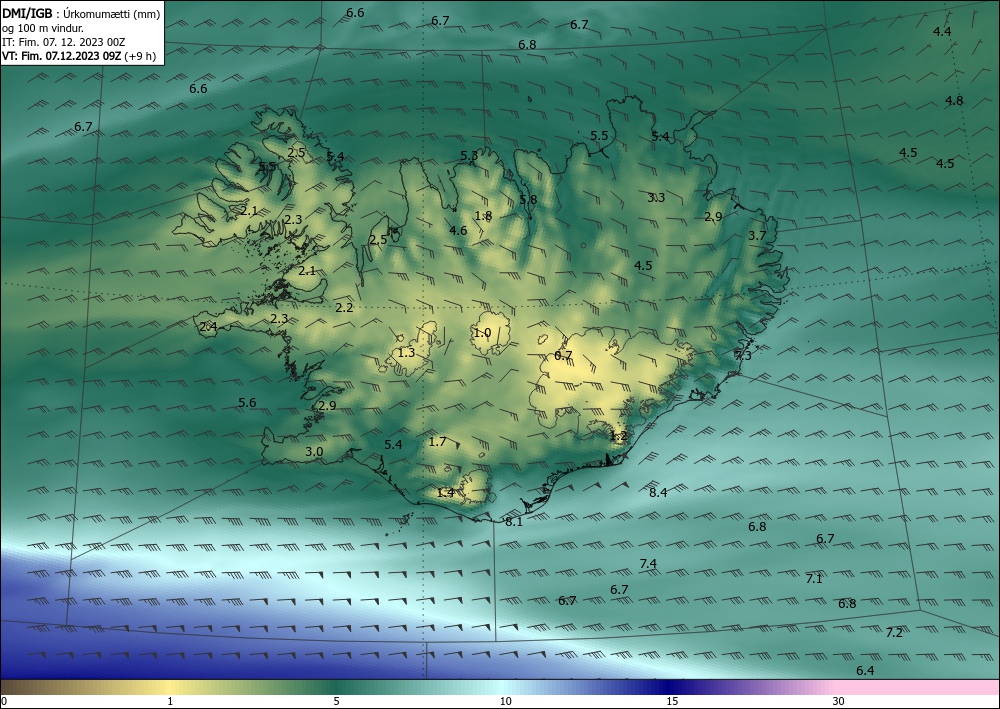Click the 7.2 value label
This screenshot has height=709, width=1000.
point(894,633)
